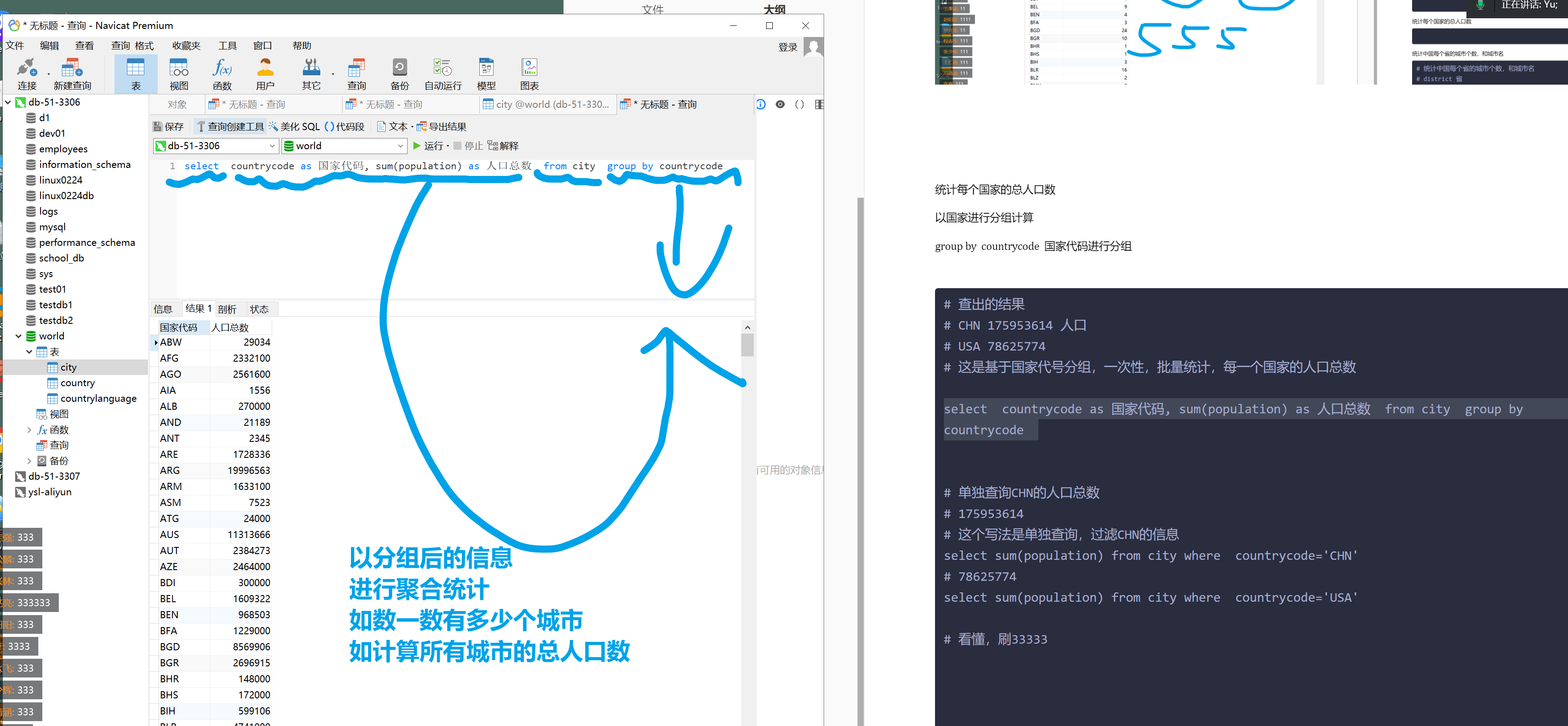Expand the 函数 node under world

pos(29,430)
